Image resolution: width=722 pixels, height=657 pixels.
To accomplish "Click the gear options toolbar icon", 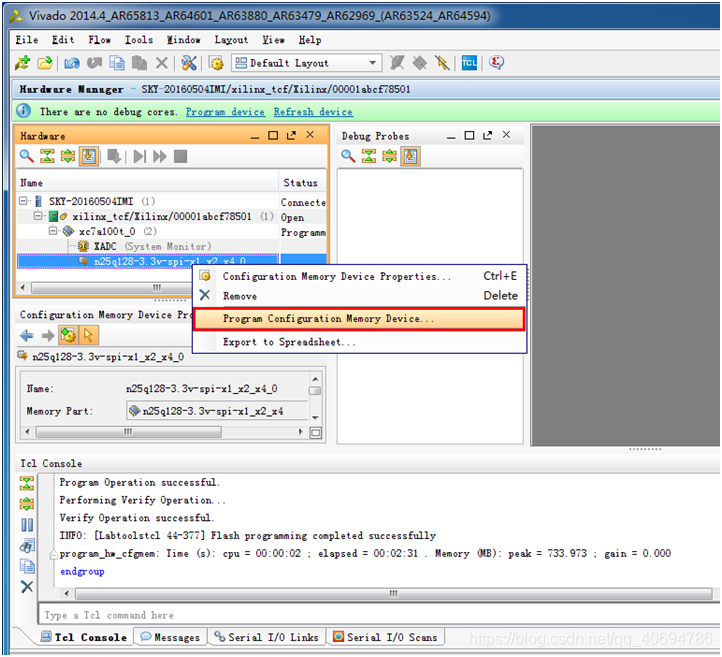I will click(216, 63).
